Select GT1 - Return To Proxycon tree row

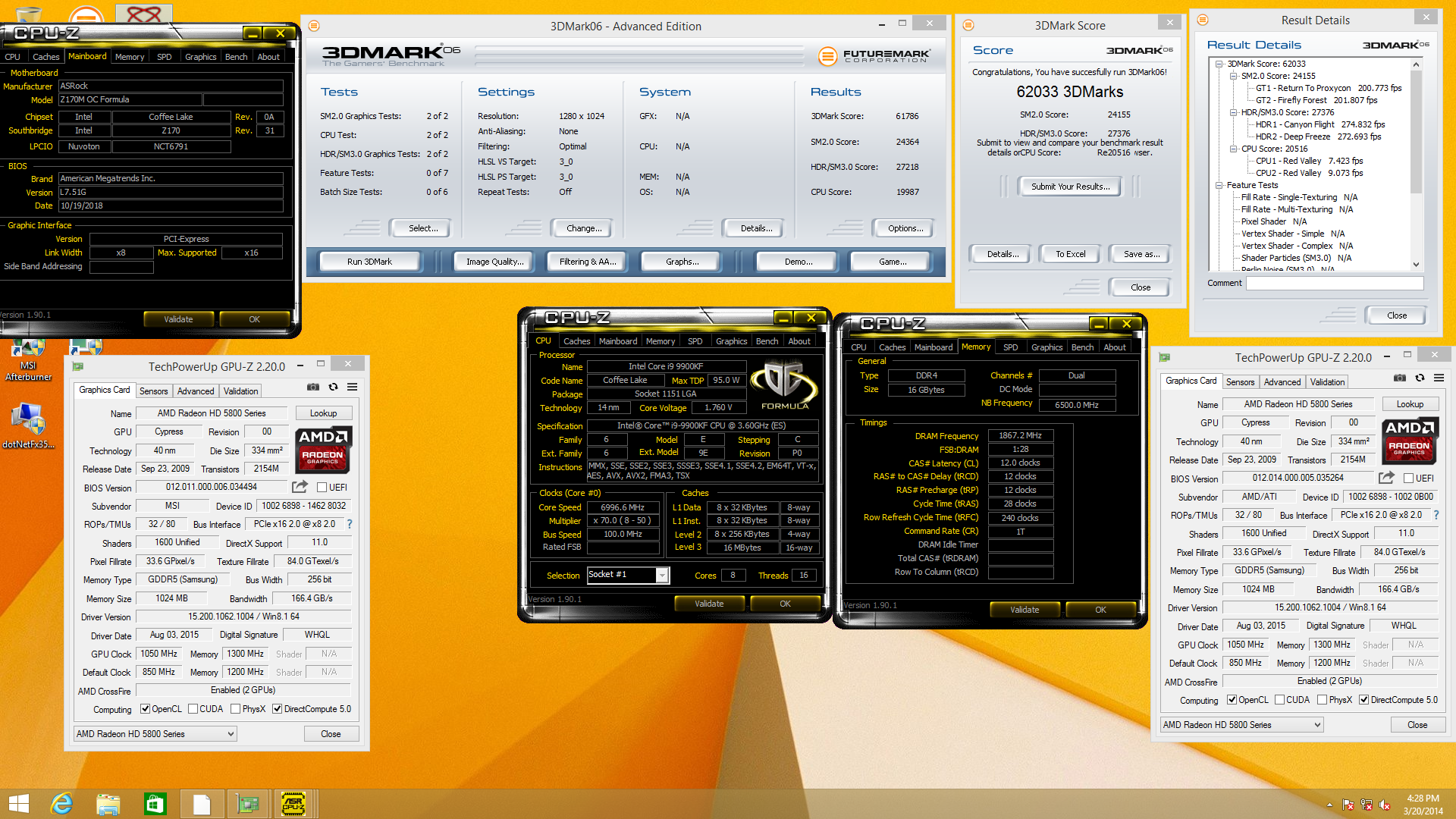[x=1329, y=88]
